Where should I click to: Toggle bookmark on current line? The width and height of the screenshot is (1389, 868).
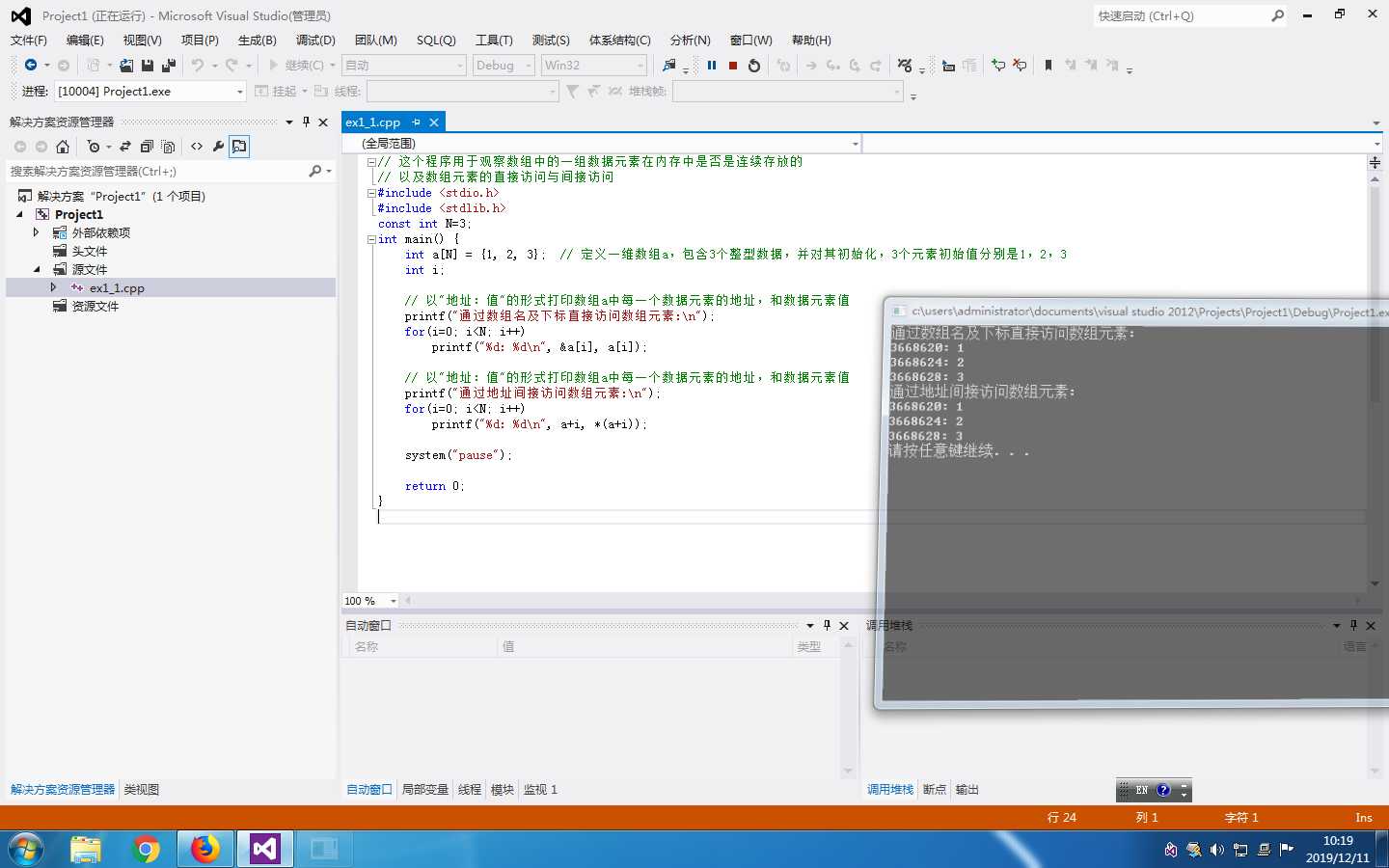pyautogui.click(x=1049, y=66)
